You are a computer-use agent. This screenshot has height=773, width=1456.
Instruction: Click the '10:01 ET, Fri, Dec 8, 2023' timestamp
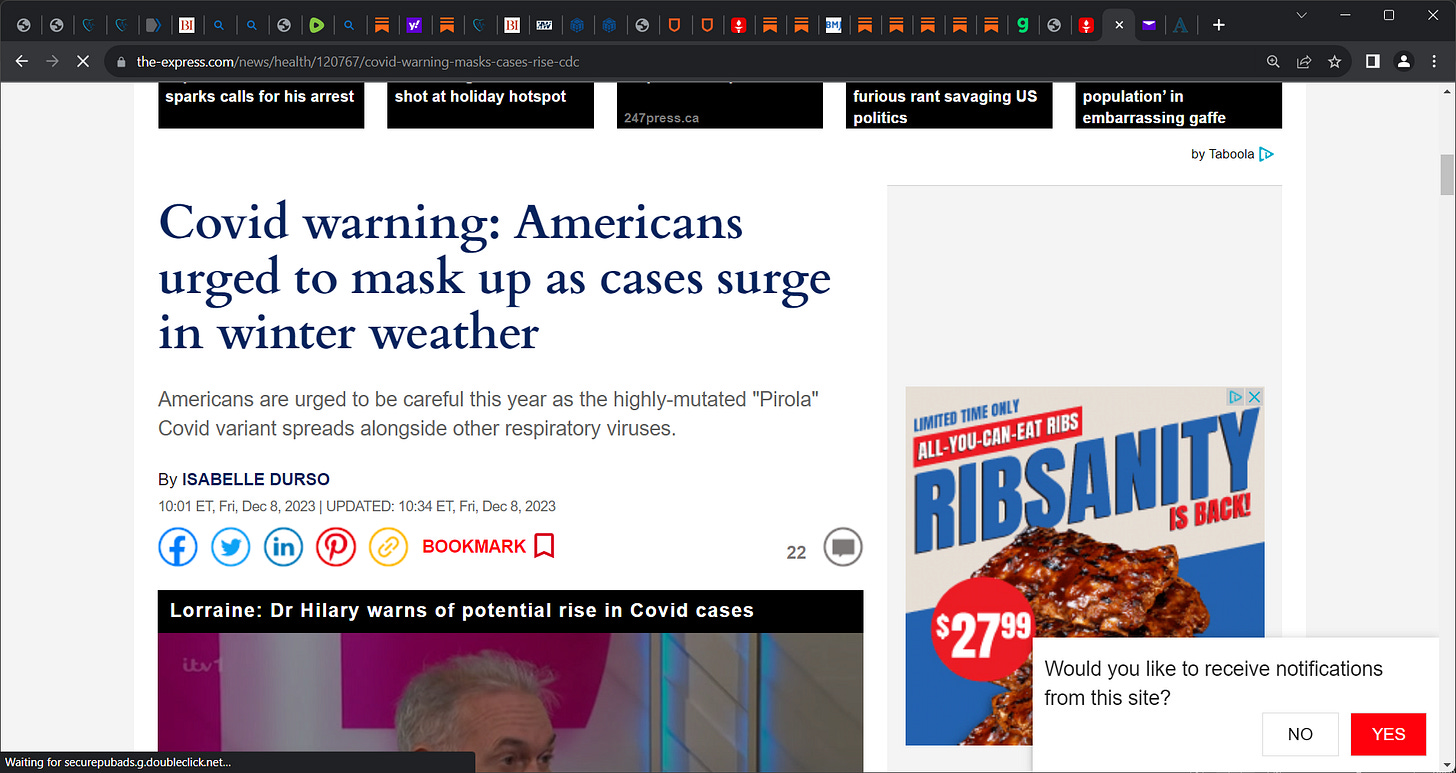[236, 506]
